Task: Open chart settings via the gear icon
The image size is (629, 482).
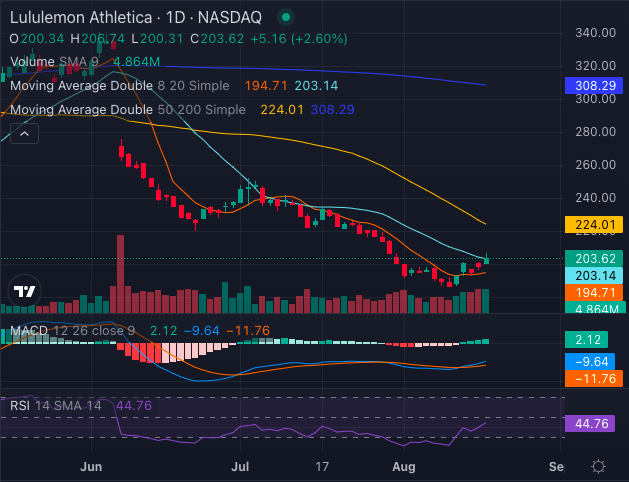Action: pos(597,466)
